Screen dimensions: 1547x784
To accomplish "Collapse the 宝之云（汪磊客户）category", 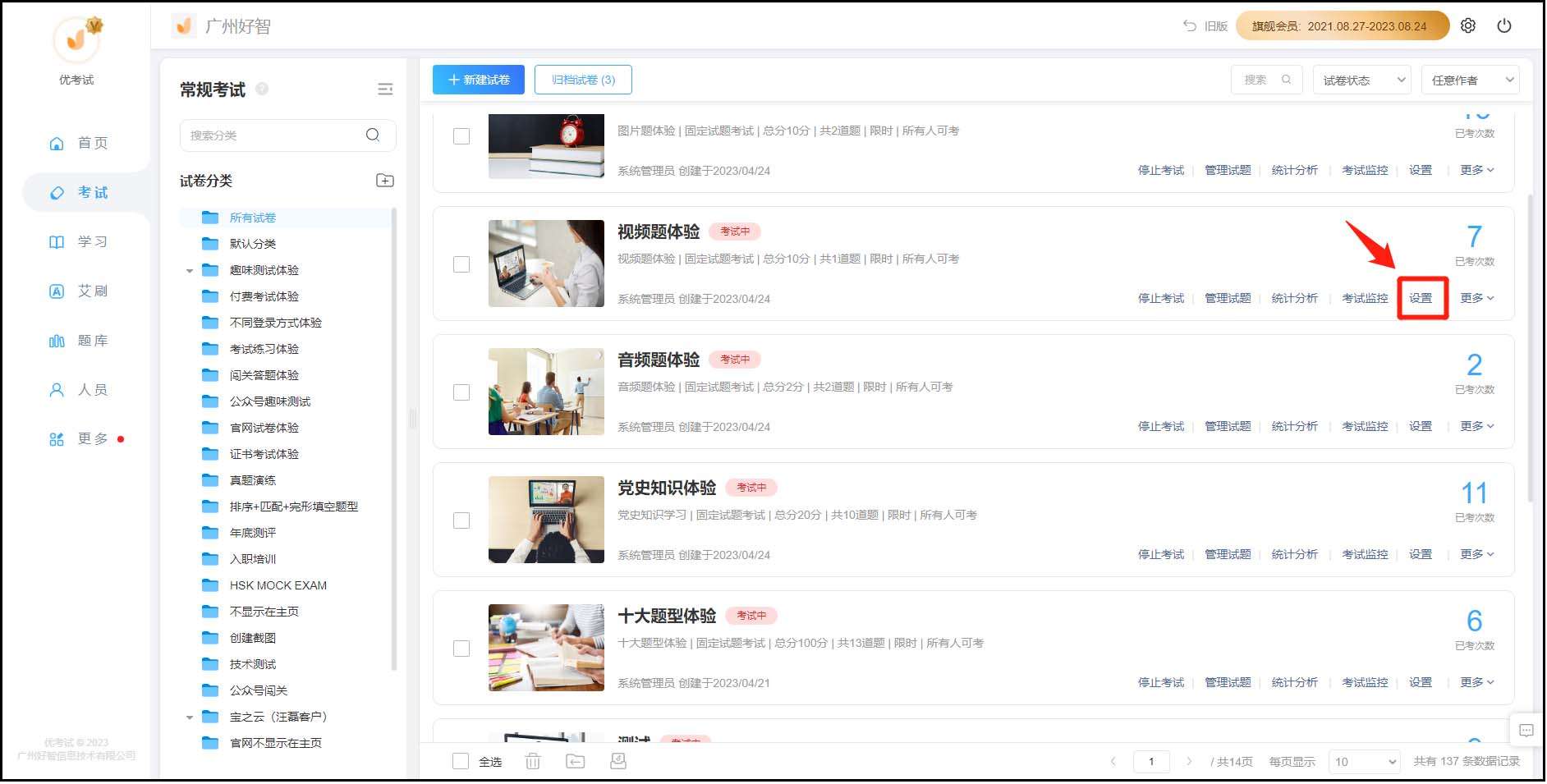I will pyautogui.click(x=189, y=717).
